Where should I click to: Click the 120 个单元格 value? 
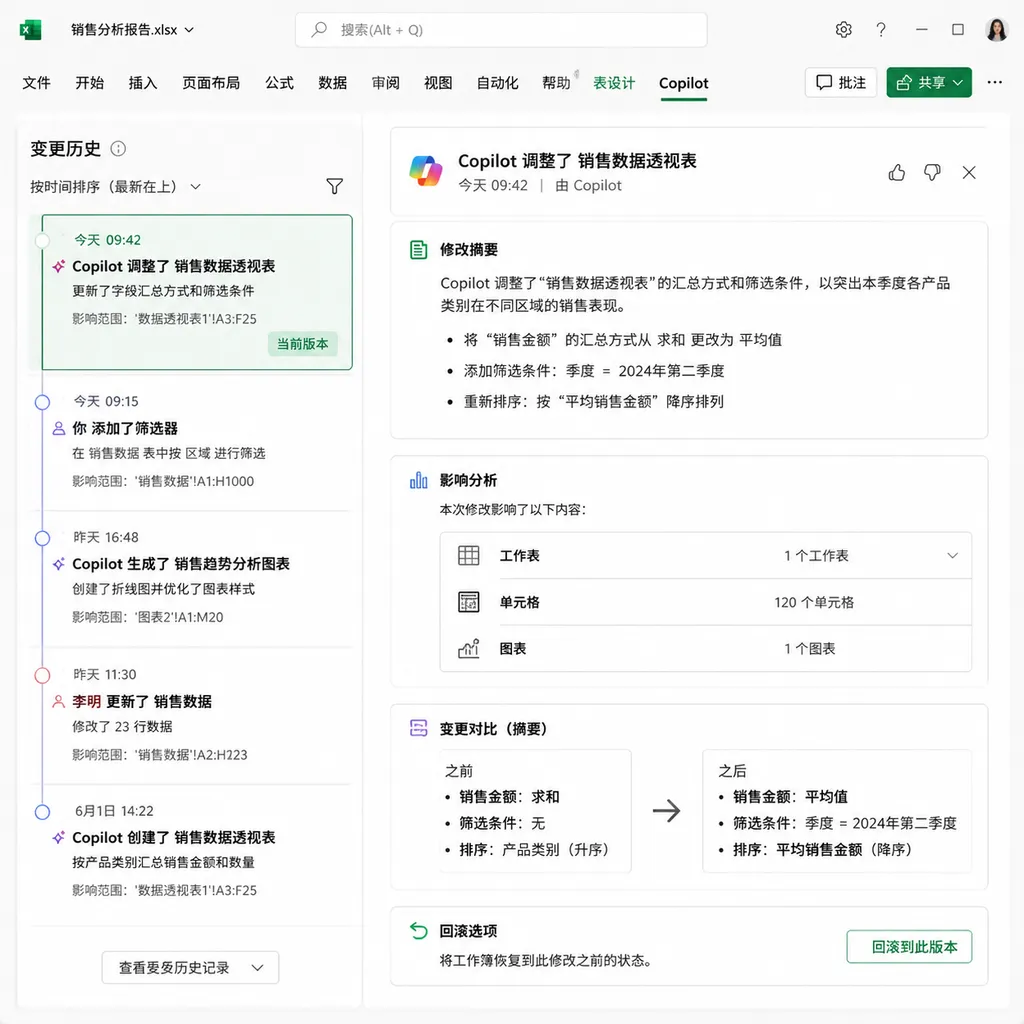pyautogui.click(x=814, y=602)
